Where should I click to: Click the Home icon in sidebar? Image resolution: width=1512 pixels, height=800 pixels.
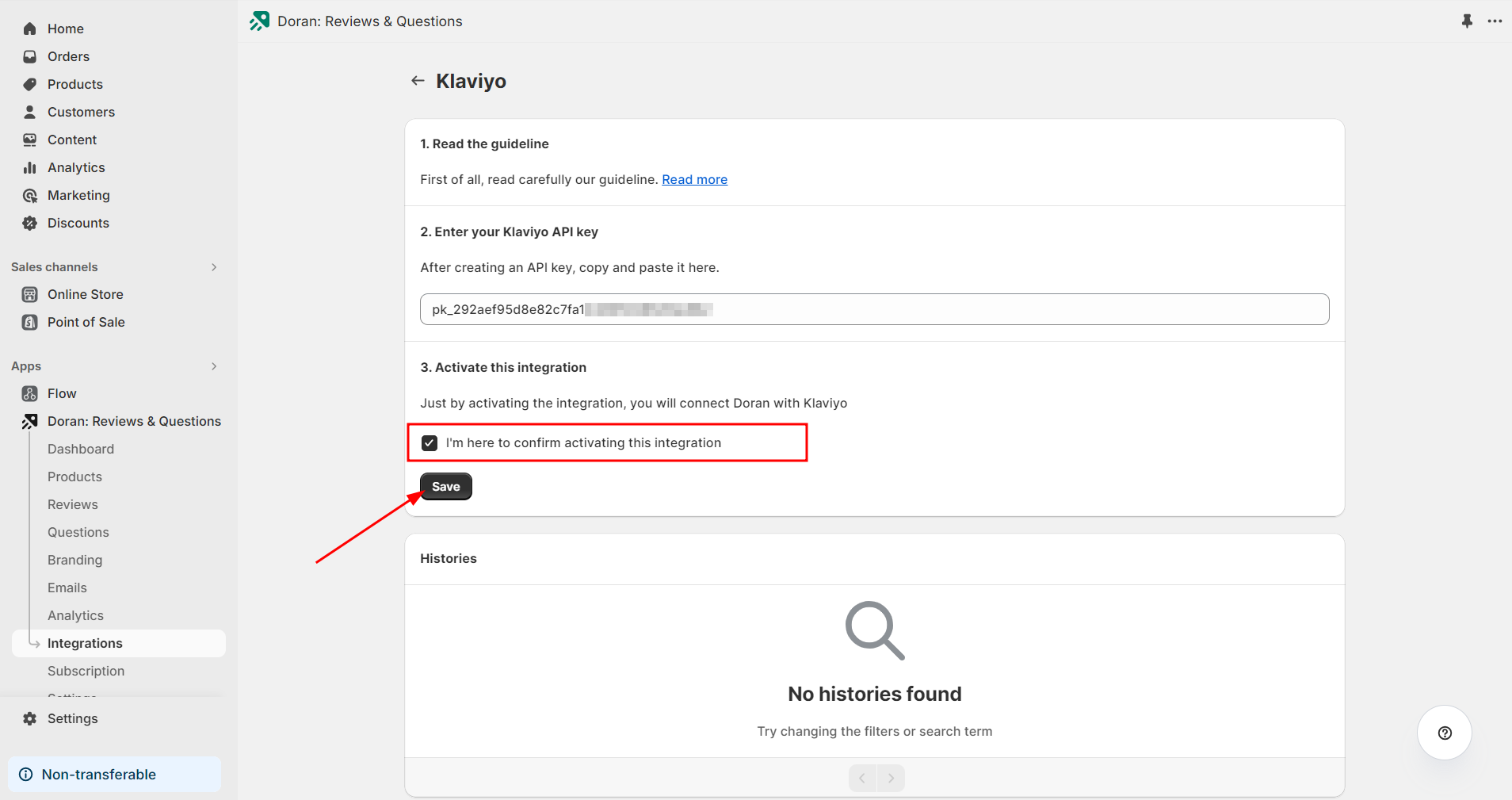click(x=30, y=29)
